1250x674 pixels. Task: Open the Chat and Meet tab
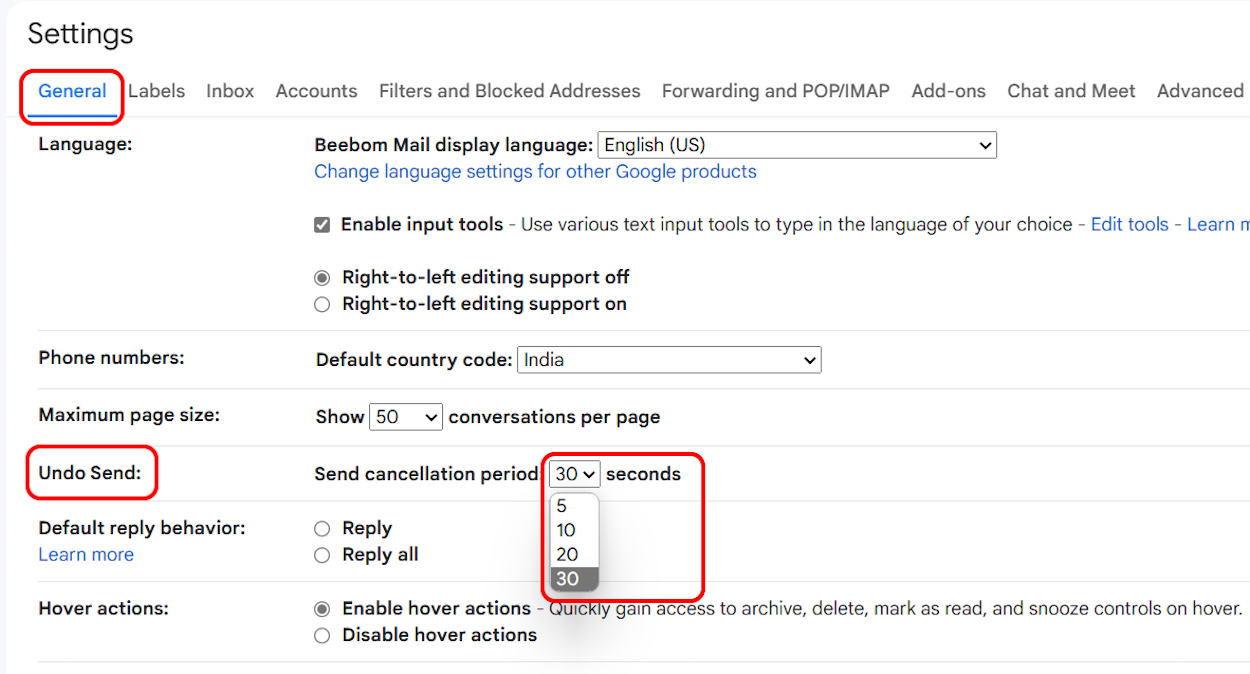pos(1071,91)
